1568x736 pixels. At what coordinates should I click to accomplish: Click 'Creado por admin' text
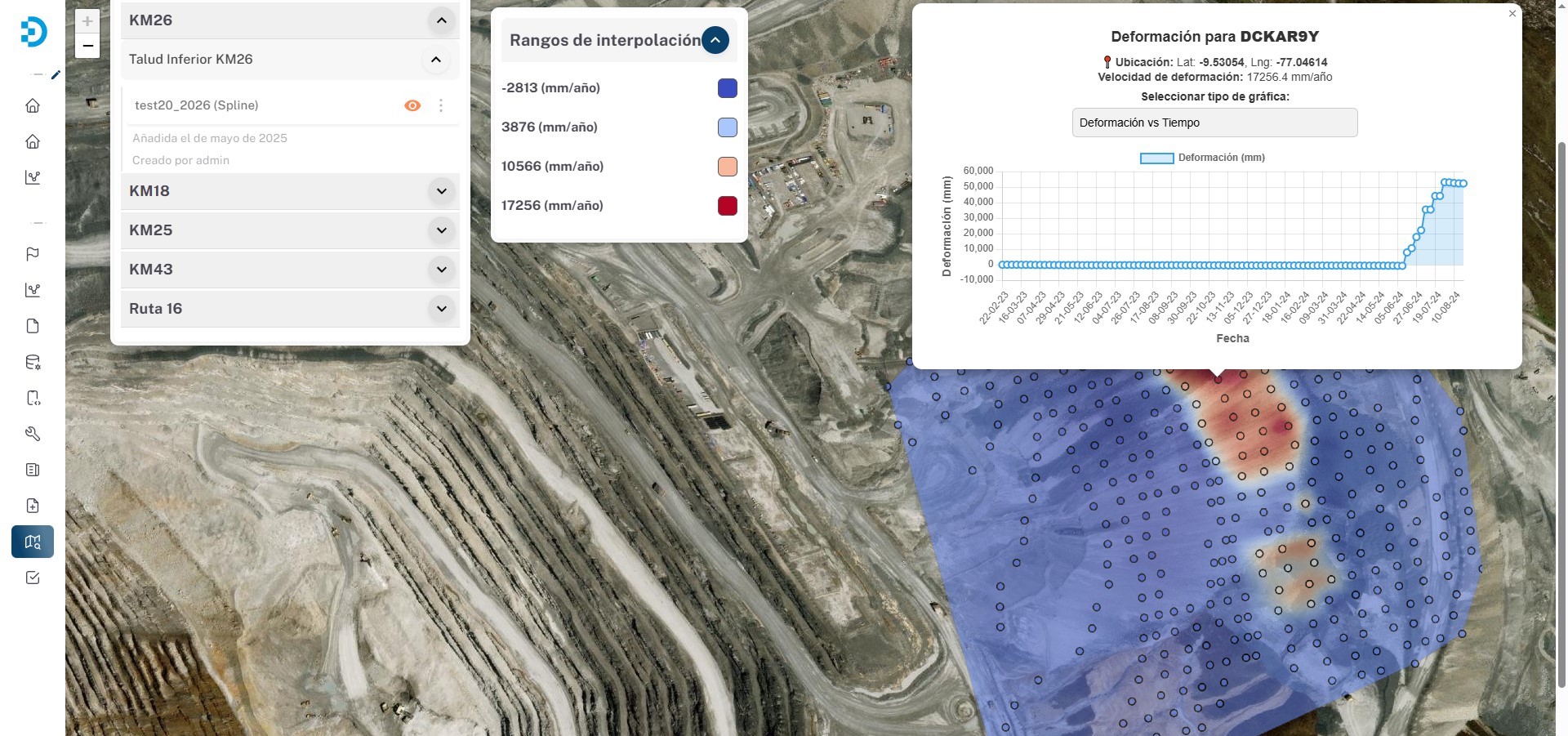[180, 160]
